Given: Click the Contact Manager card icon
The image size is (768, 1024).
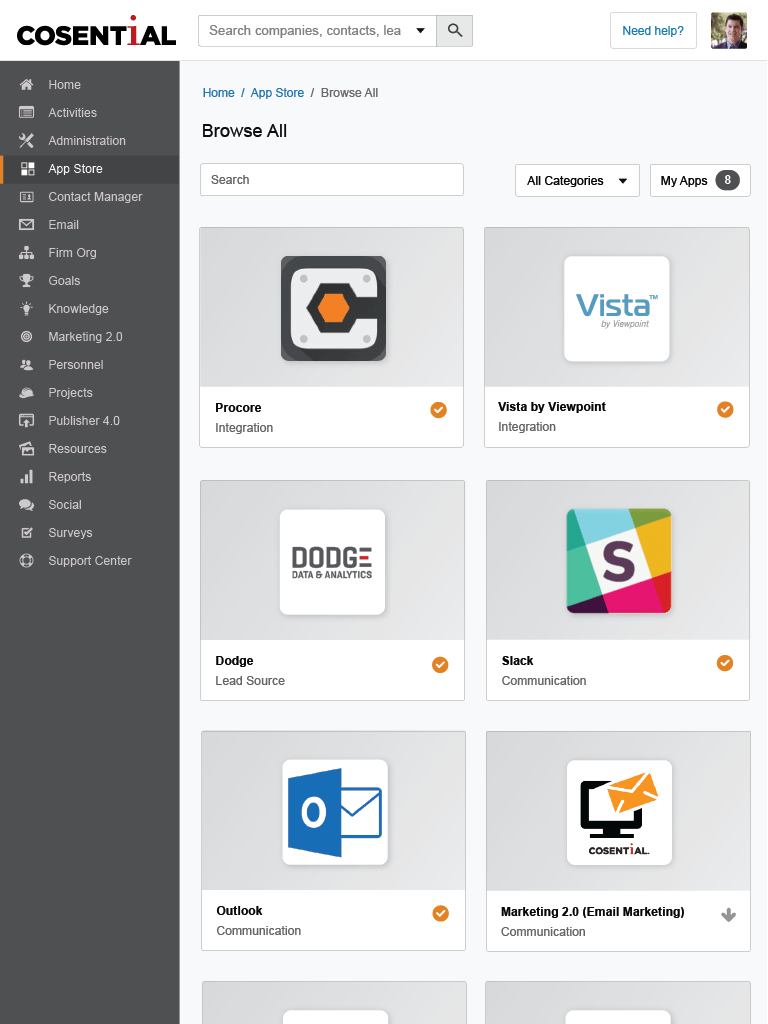Looking at the screenshot, I should tap(26, 197).
